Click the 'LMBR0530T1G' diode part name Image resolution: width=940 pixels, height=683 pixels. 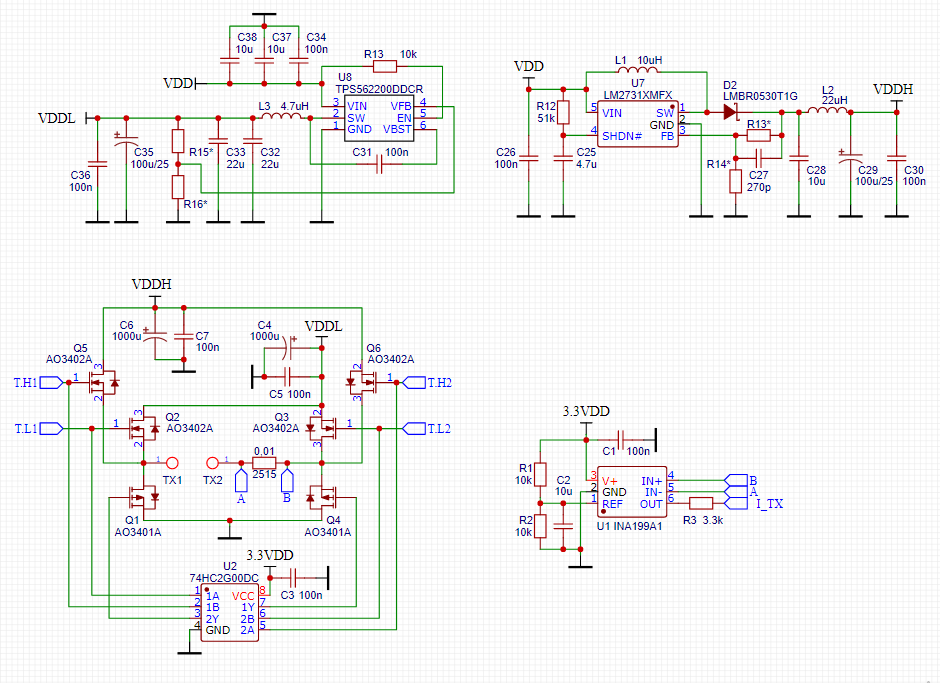(x=760, y=96)
